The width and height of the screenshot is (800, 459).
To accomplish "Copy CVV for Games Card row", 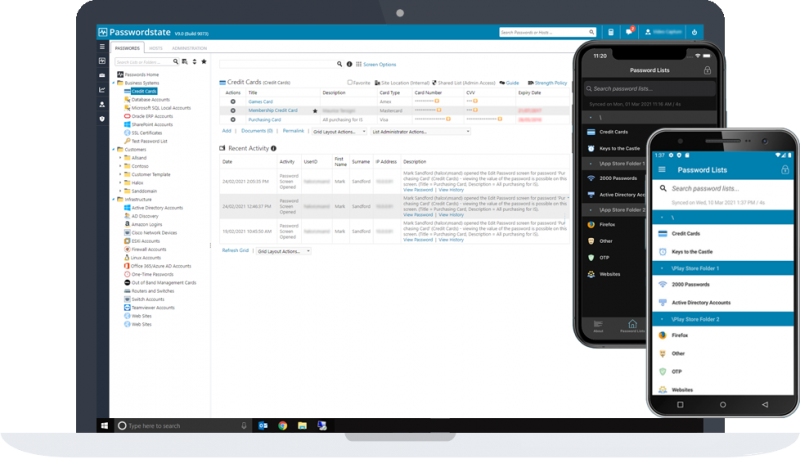I will click(x=475, y=101).
